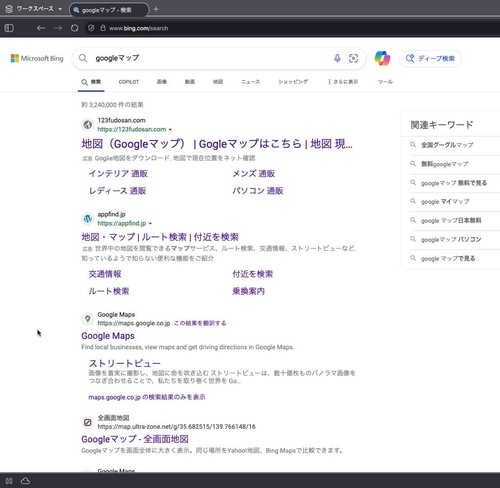This screenshot has width=500, height=488.
Task: Toggle the sidebar panel icon
Action: click(9, 28)
